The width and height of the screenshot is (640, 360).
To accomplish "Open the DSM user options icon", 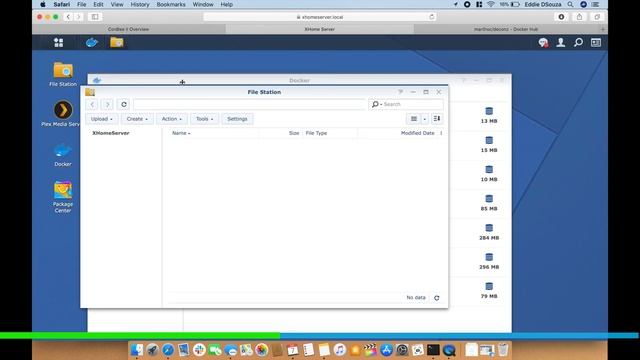I will (x=561, y=42).
